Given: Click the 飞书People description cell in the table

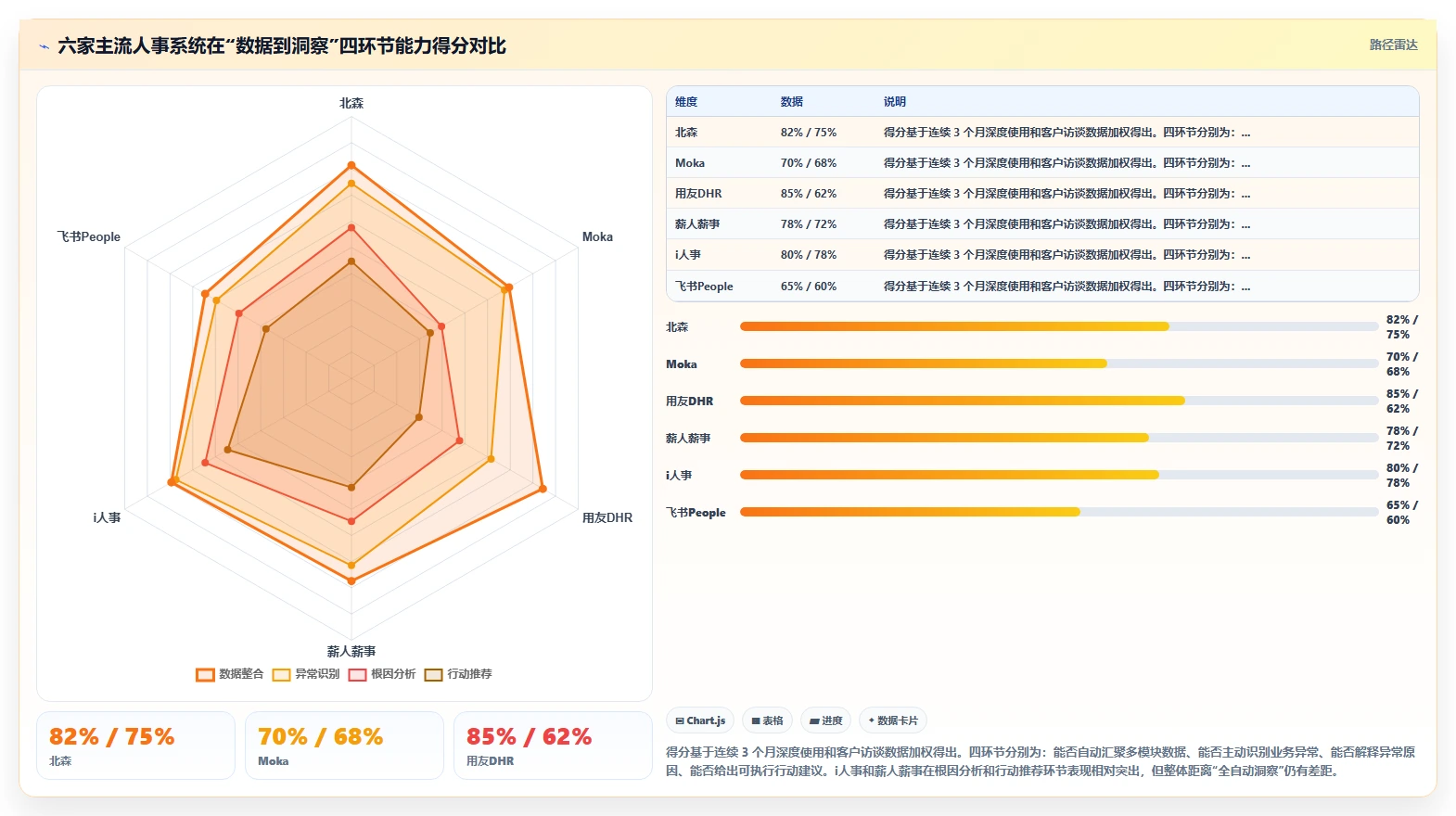Looking at the screenshot, I should click(x=1066, y=287).
